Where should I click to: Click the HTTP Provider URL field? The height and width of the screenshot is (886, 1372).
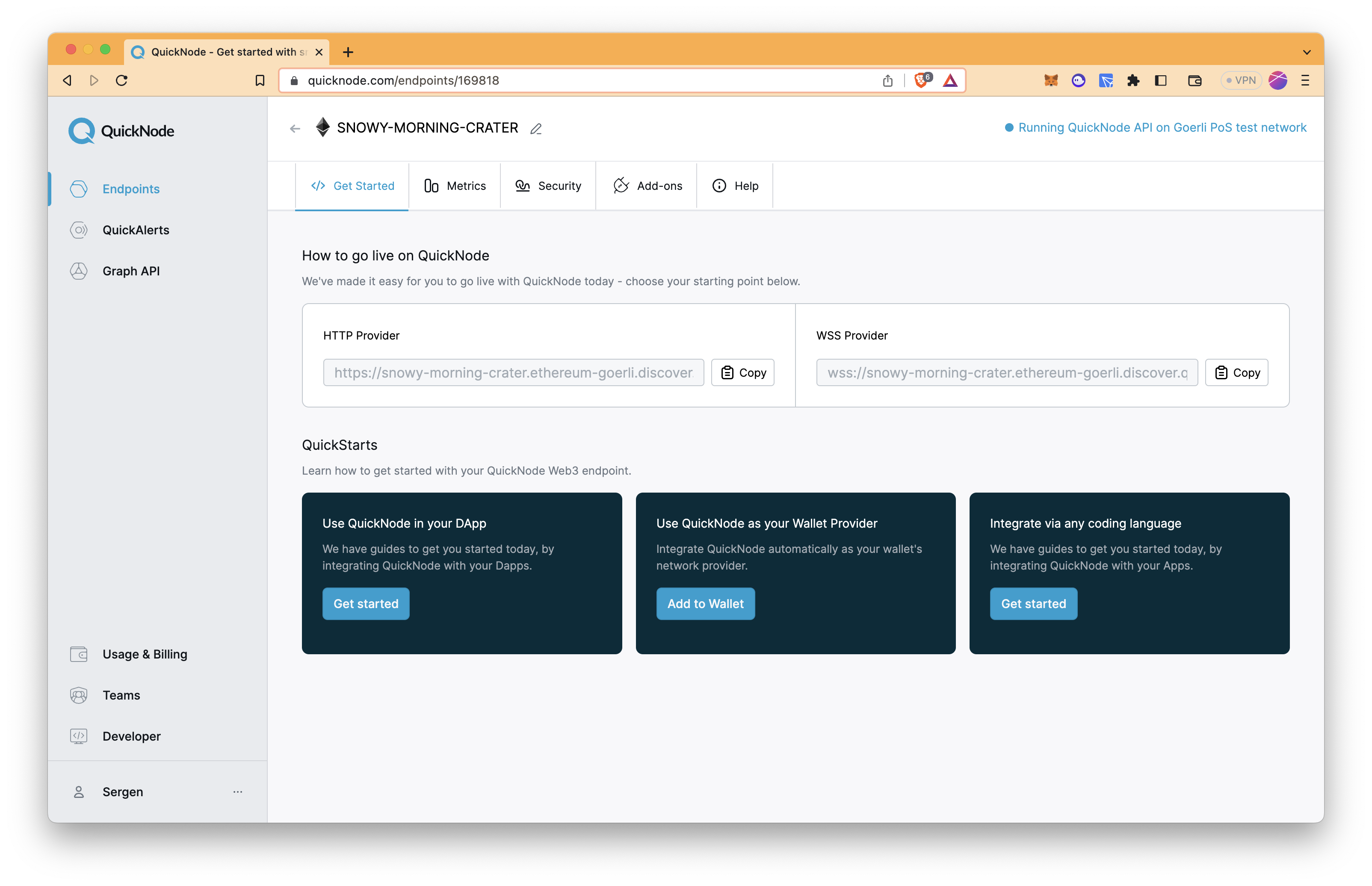(x=513, y=372)
